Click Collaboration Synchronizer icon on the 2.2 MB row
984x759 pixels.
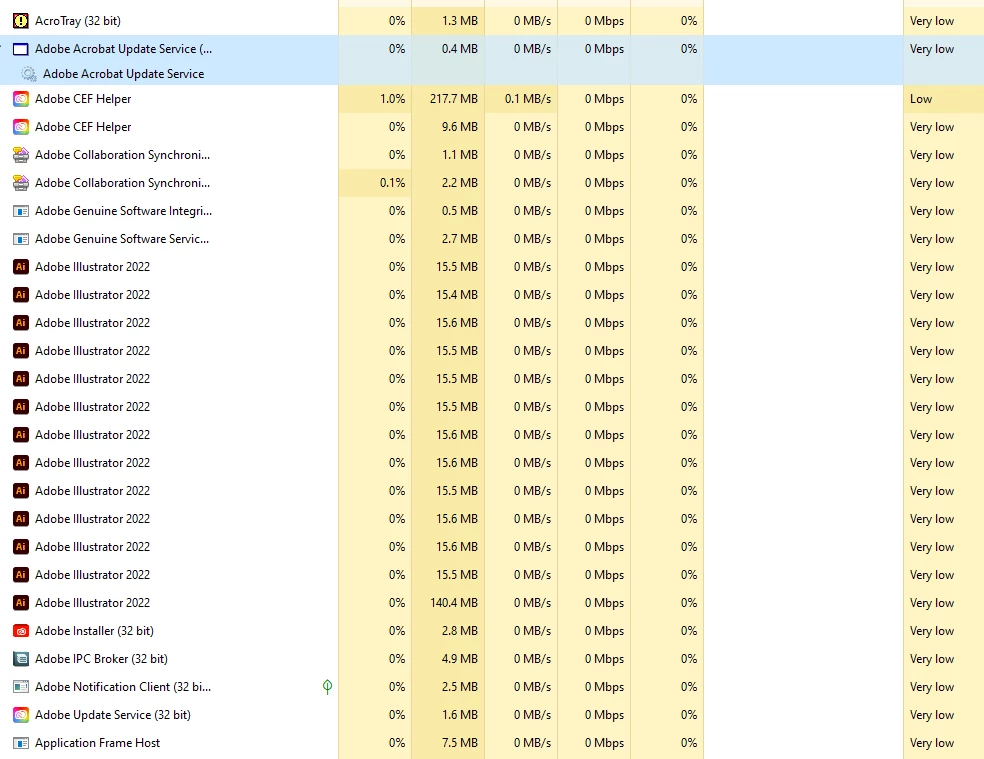(21, 183)
